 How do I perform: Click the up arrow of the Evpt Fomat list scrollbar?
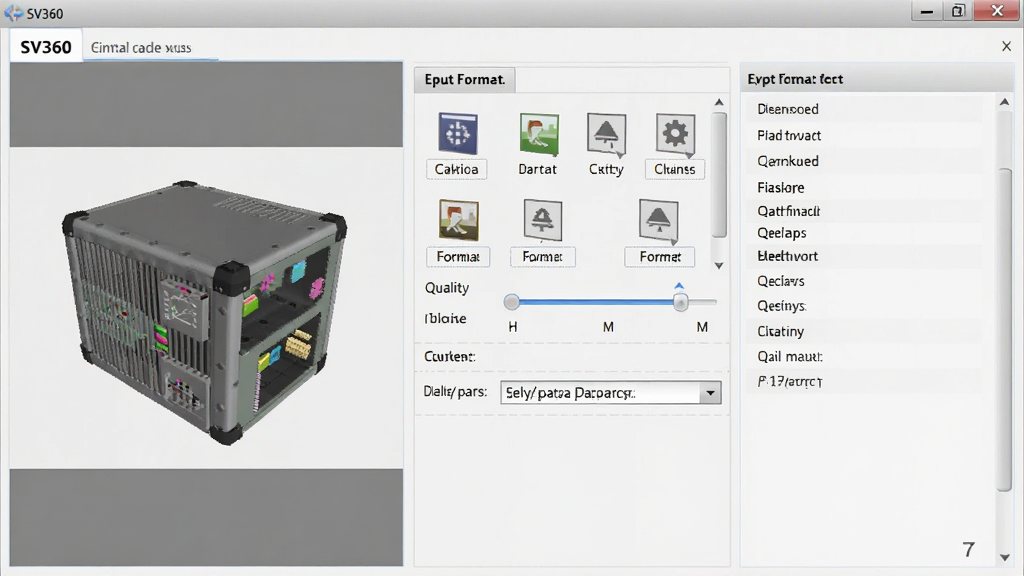pos(1004,103)
